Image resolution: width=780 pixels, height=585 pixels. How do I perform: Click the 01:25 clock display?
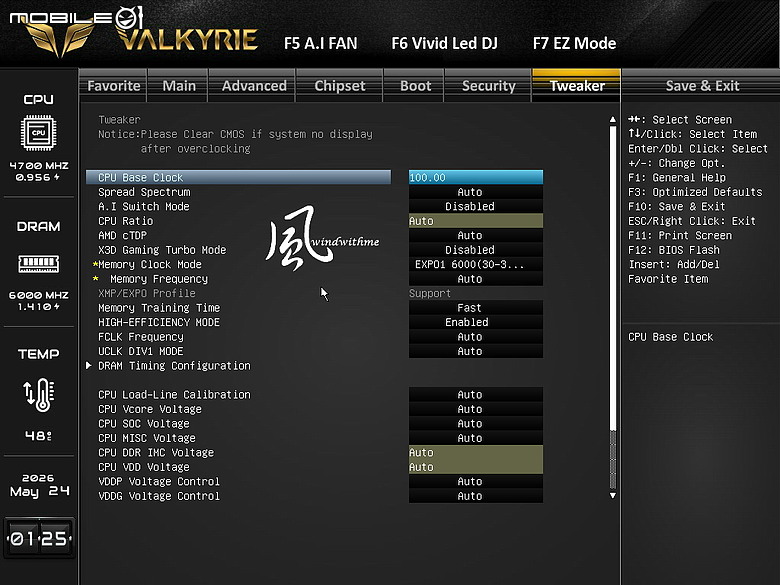39,538
